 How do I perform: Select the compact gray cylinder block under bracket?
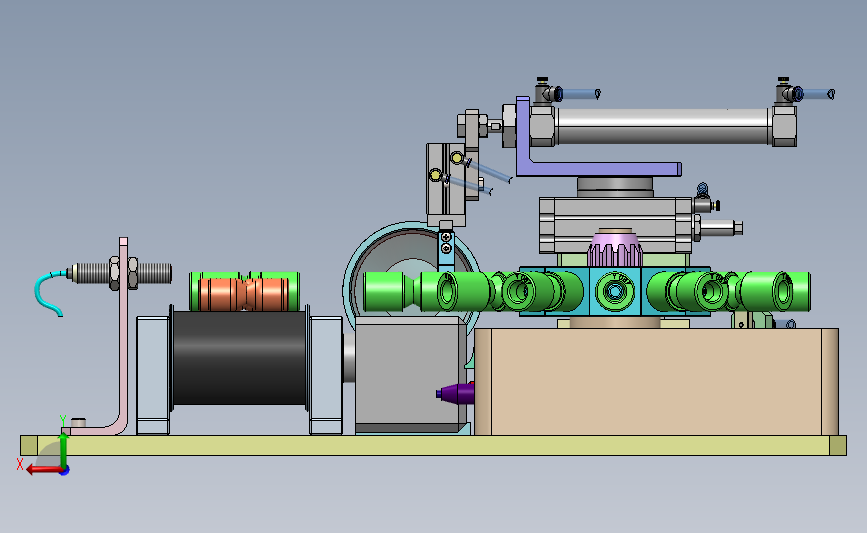pos(615,226)
